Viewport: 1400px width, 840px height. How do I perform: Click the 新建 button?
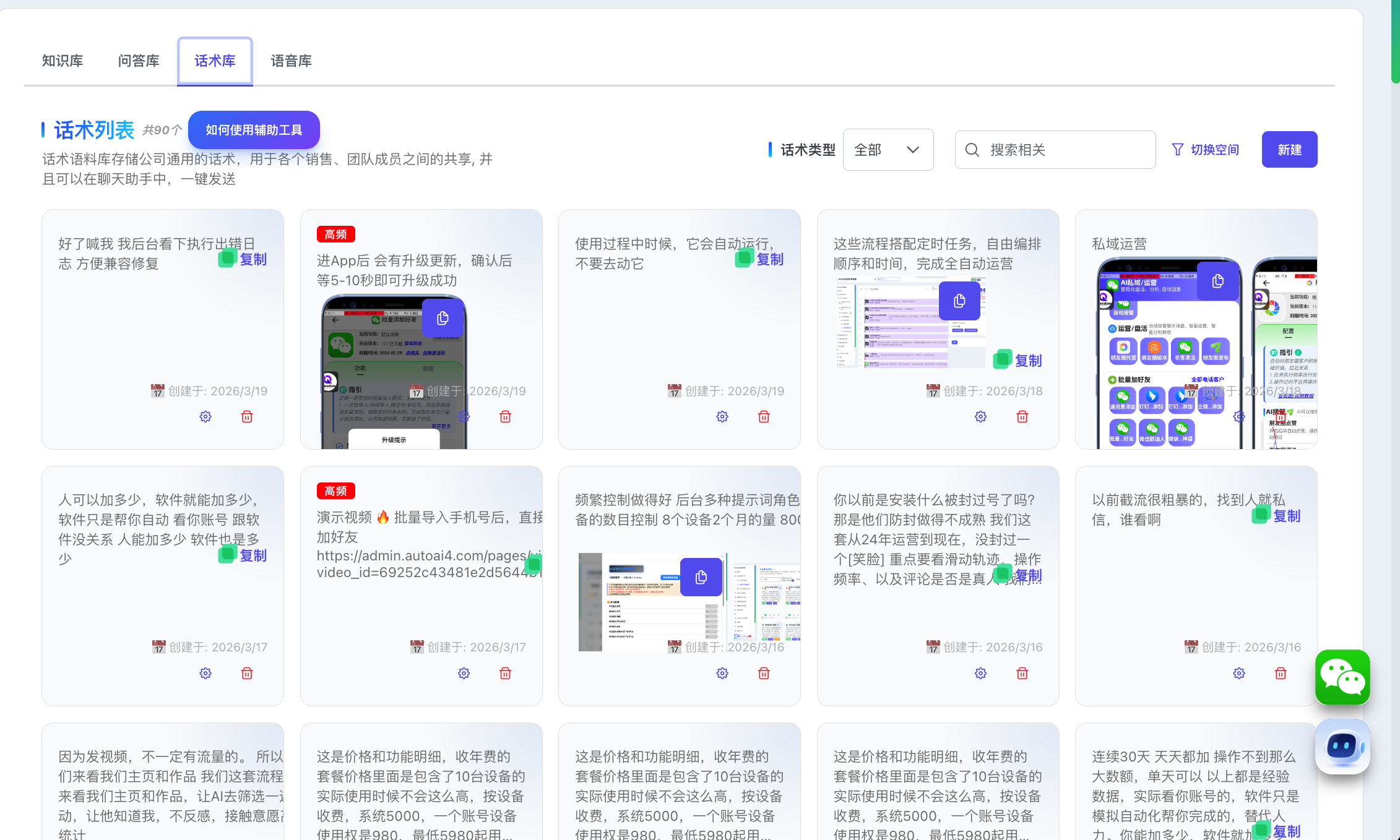tap(1289, 150)
